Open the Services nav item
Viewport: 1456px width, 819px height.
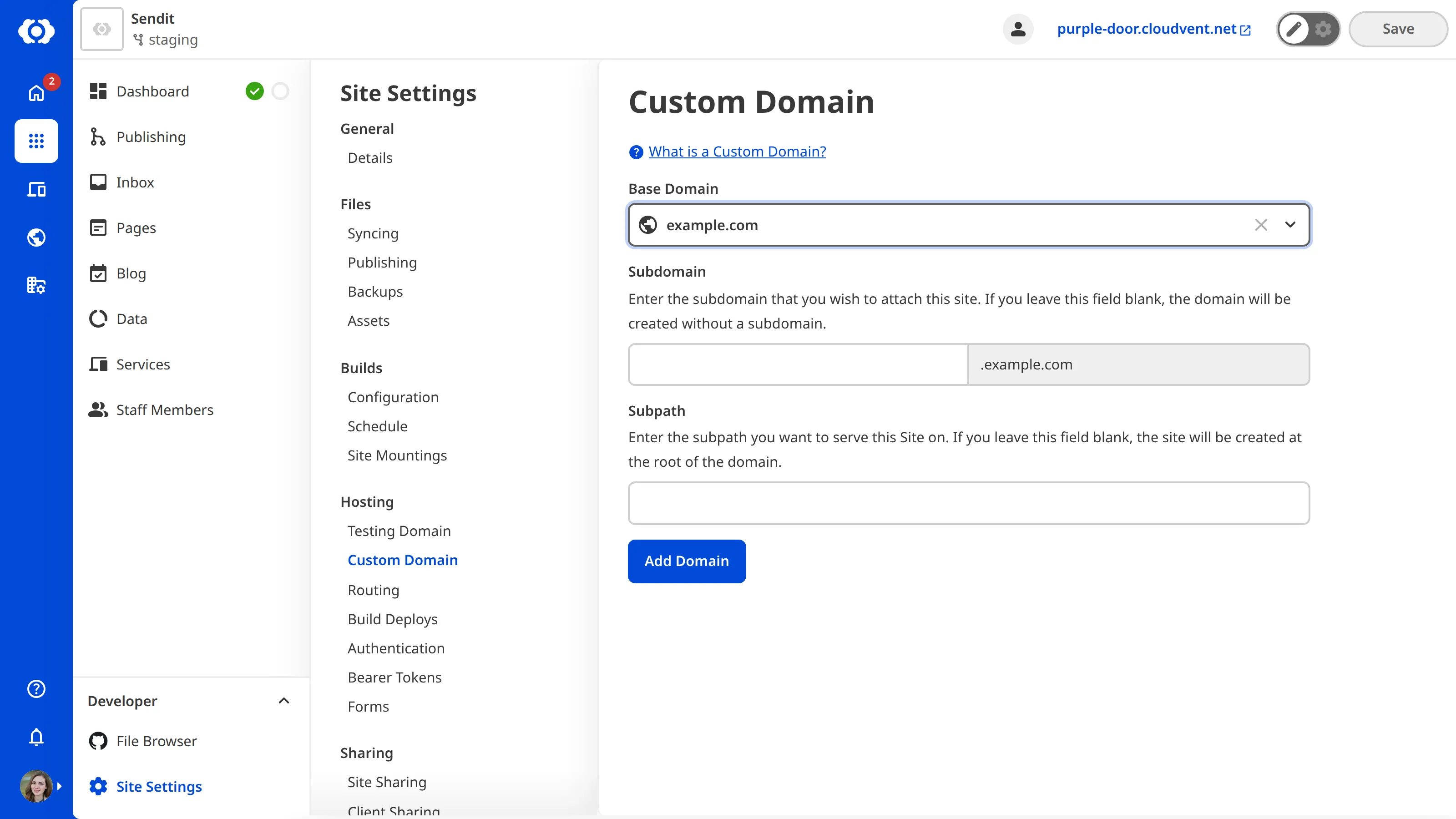[x=143, y=364]
